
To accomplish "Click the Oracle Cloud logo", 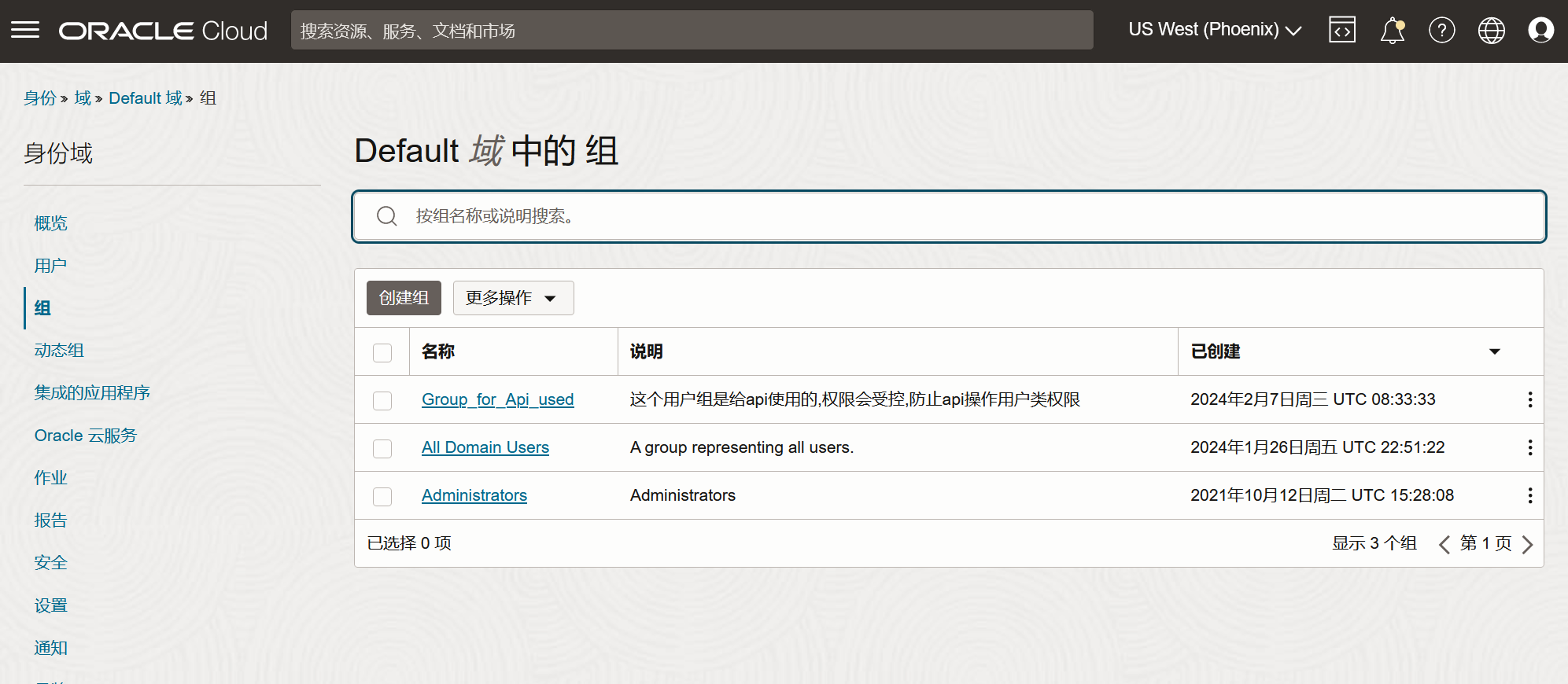I will point(163,31).
